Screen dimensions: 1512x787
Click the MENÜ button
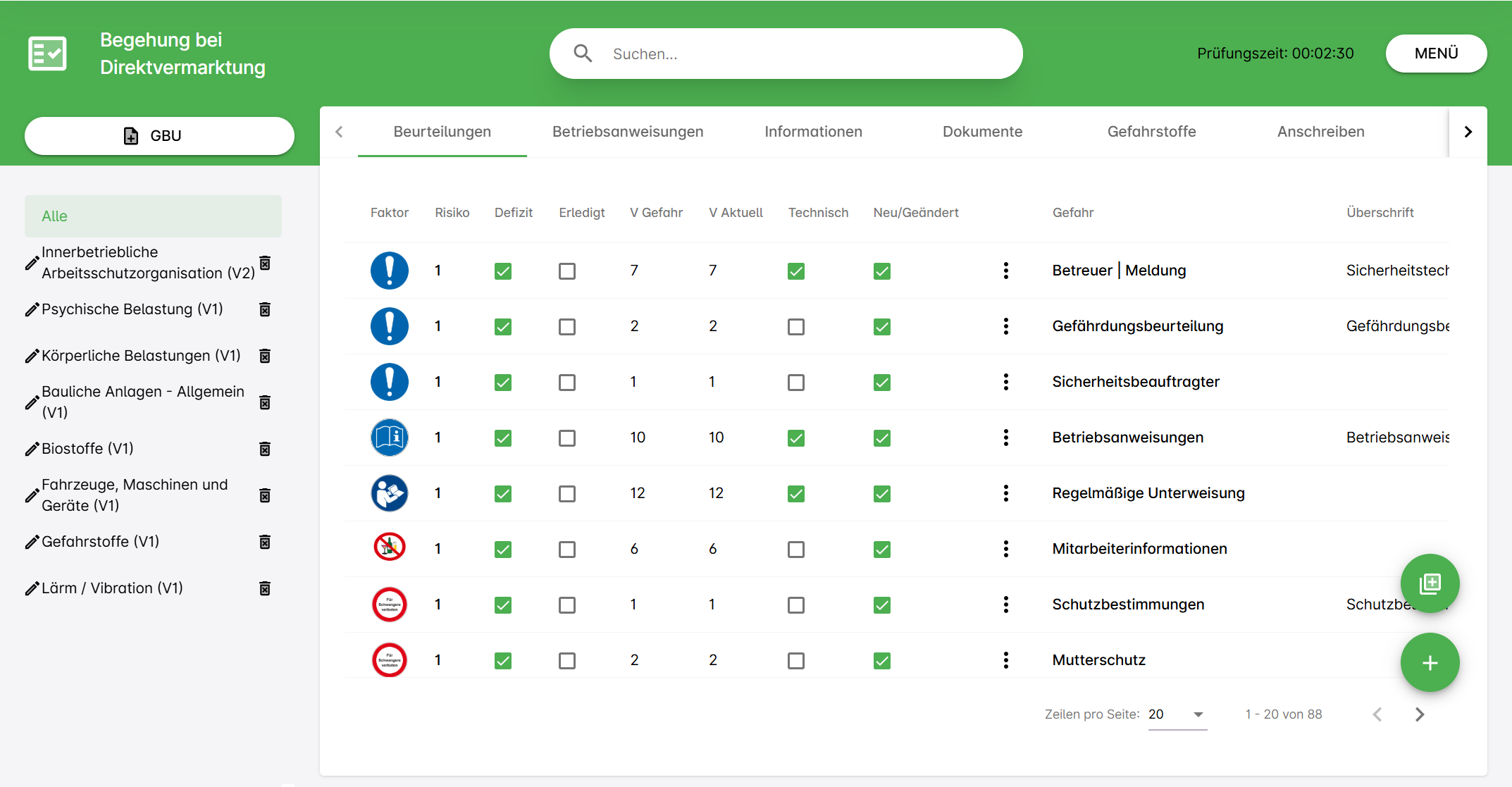(1436, 54)
